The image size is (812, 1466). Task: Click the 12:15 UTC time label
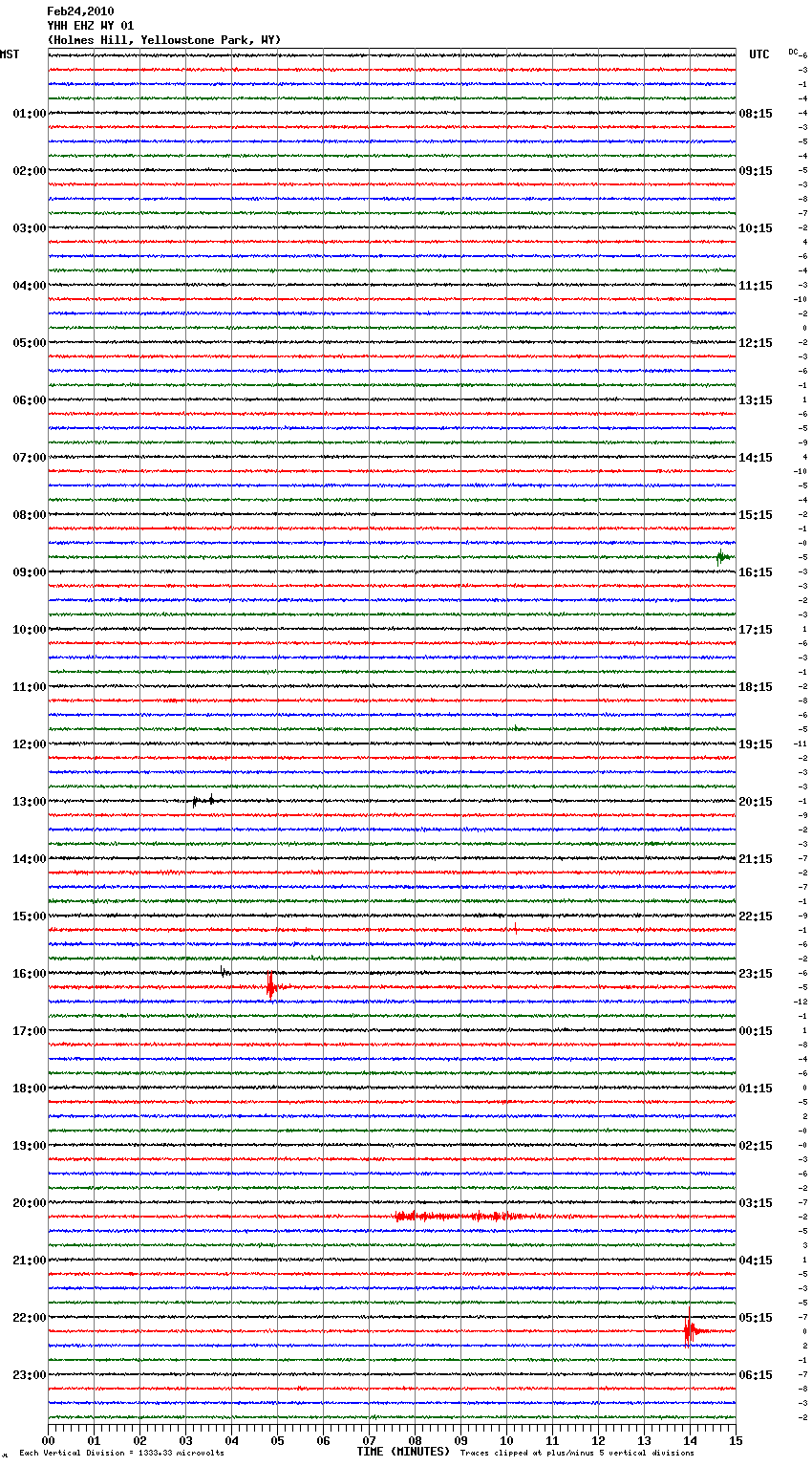[756, 343]
